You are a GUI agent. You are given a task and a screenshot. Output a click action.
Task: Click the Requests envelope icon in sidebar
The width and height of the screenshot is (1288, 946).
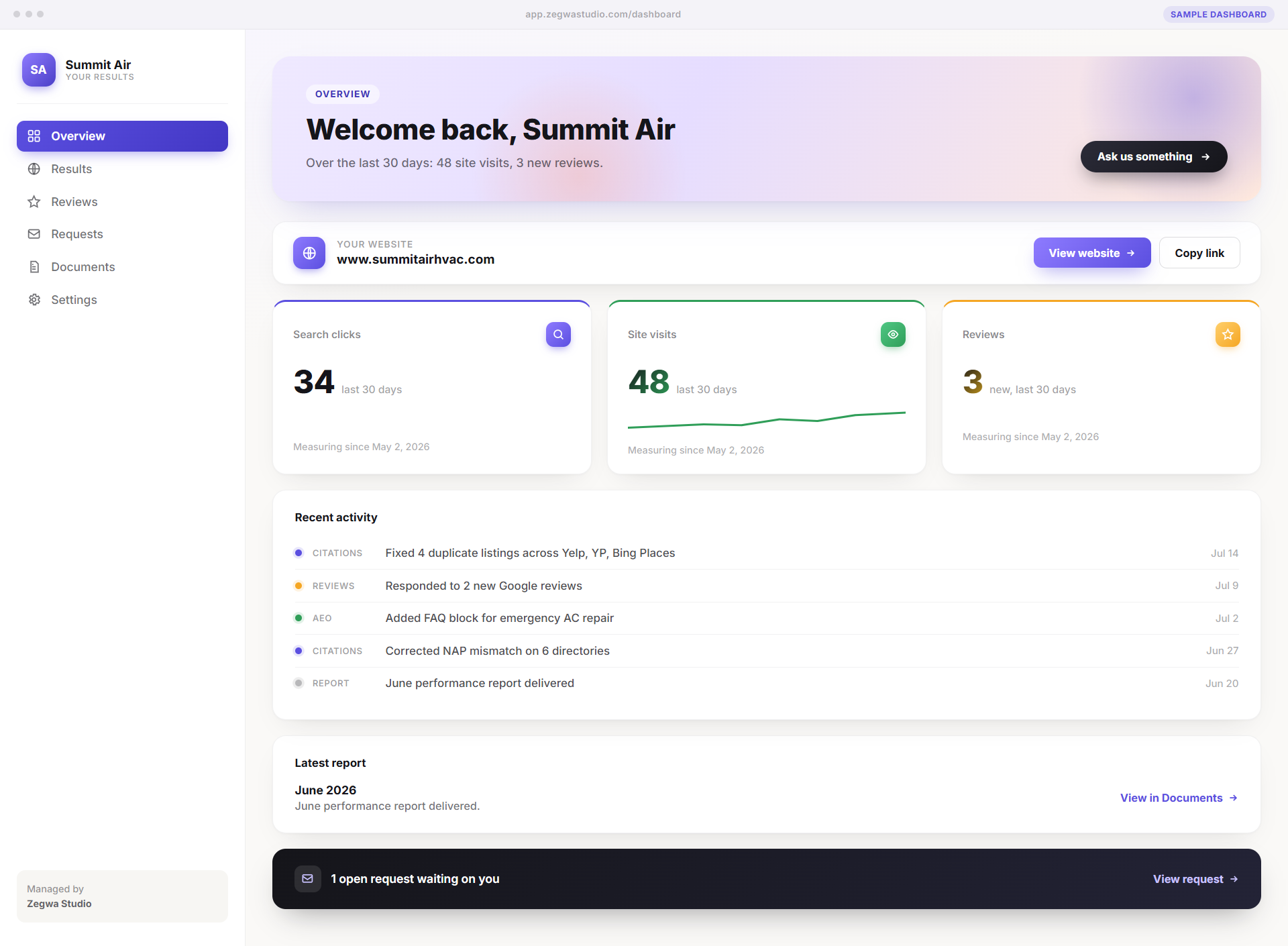(34, 234)
